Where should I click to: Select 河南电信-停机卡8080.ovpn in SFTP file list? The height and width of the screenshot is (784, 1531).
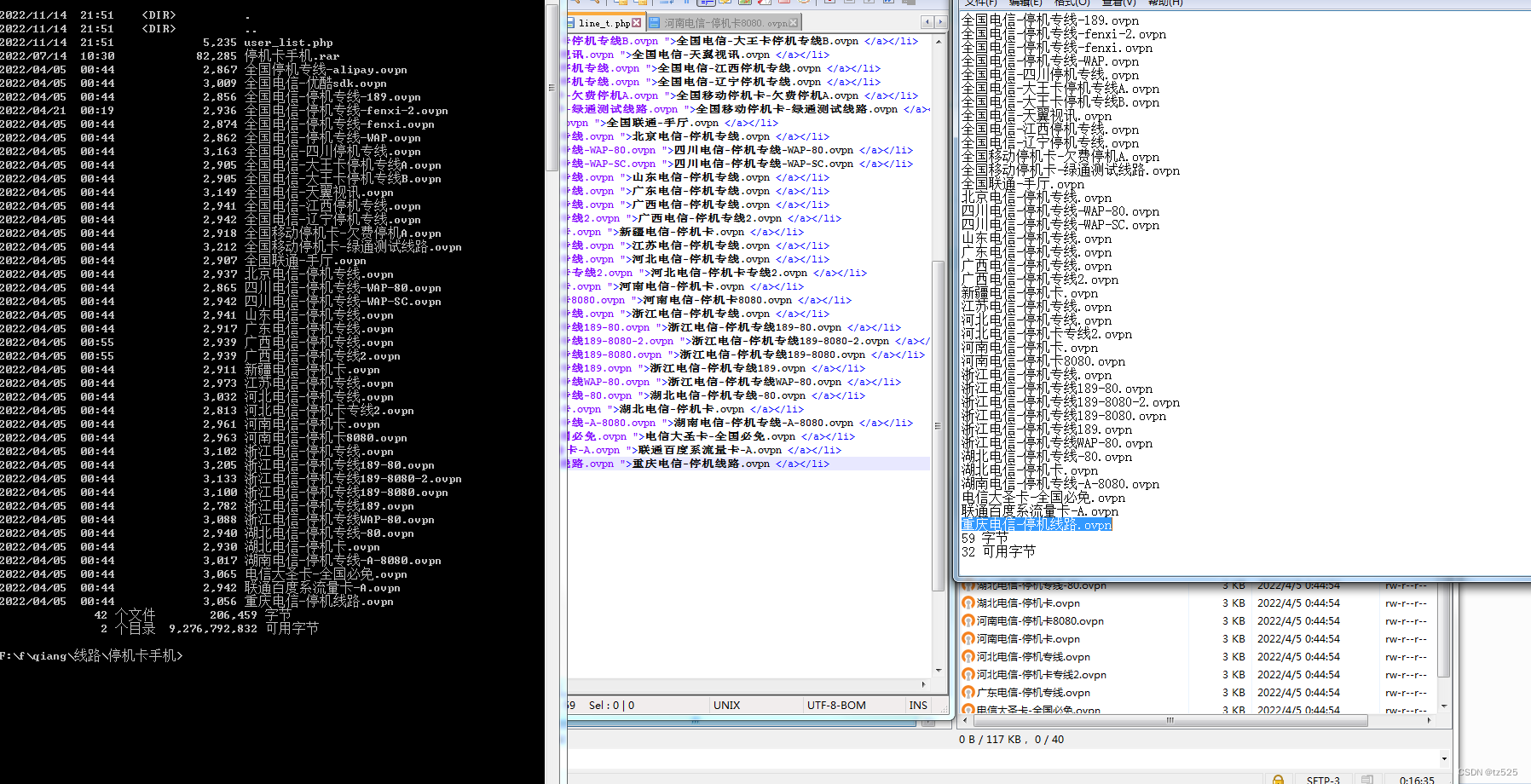coord(1040,620)
